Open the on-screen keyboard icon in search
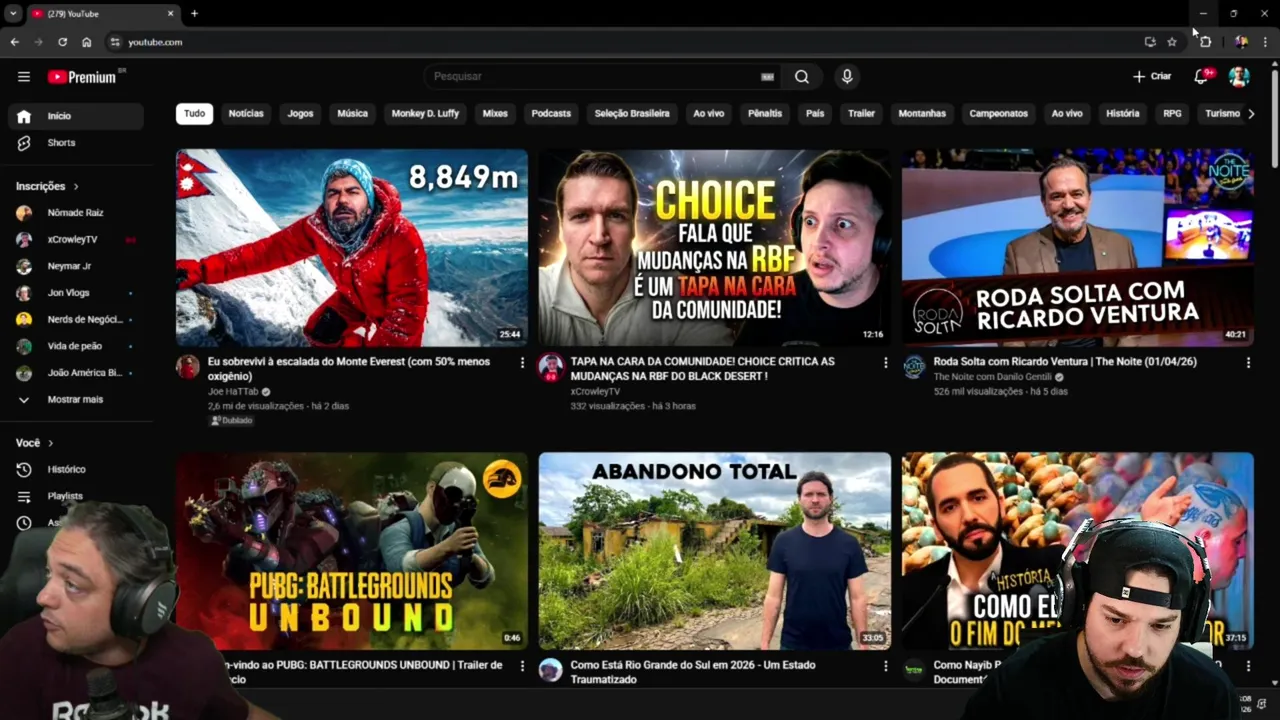This screenshot has width=1280, height=720. pyautogui.click(x=767, y=77)
